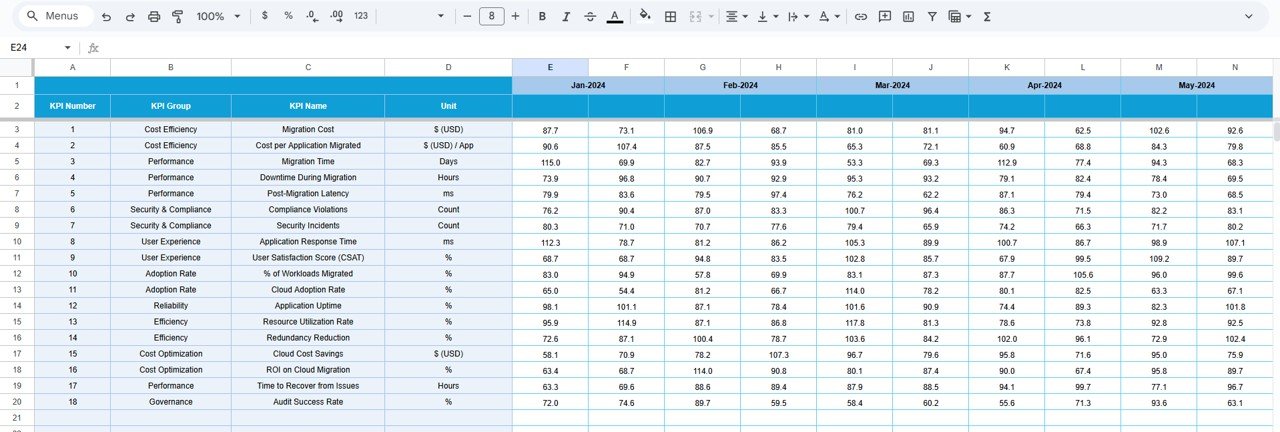Toggle bold formatting
The height and width of the screenshot is (432, 1280).
[x=542, y=17]
